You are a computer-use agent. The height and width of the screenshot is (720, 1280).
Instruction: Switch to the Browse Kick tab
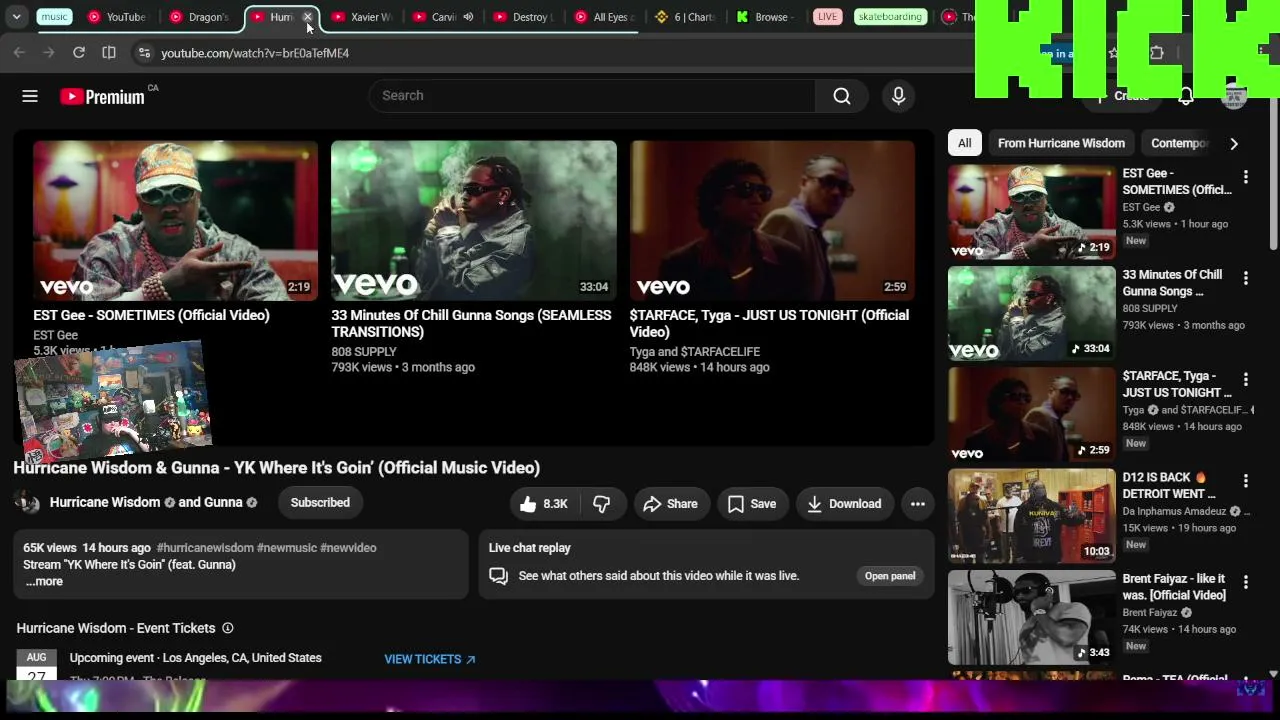766,17
